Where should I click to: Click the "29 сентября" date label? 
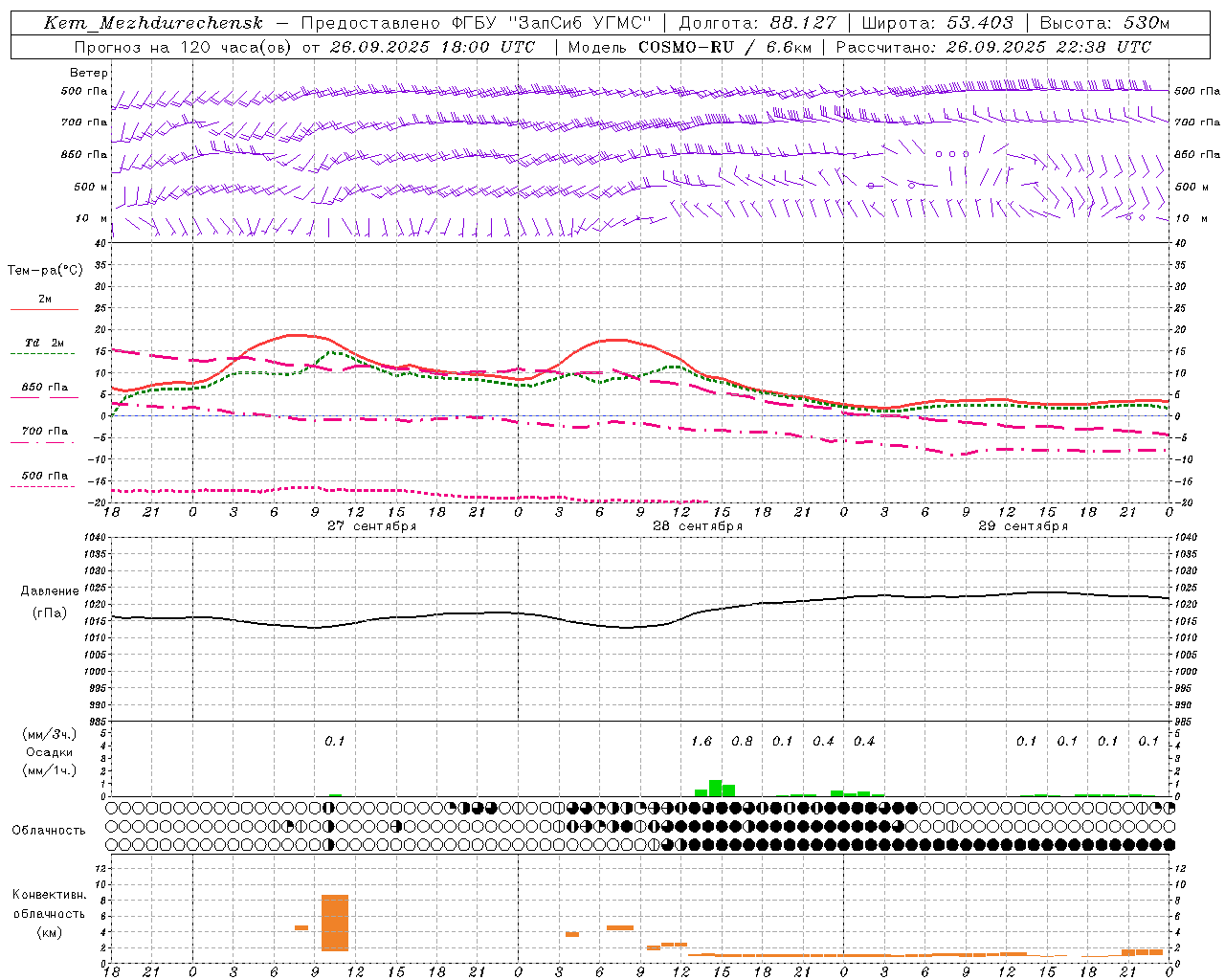(x=1023, y=526)
